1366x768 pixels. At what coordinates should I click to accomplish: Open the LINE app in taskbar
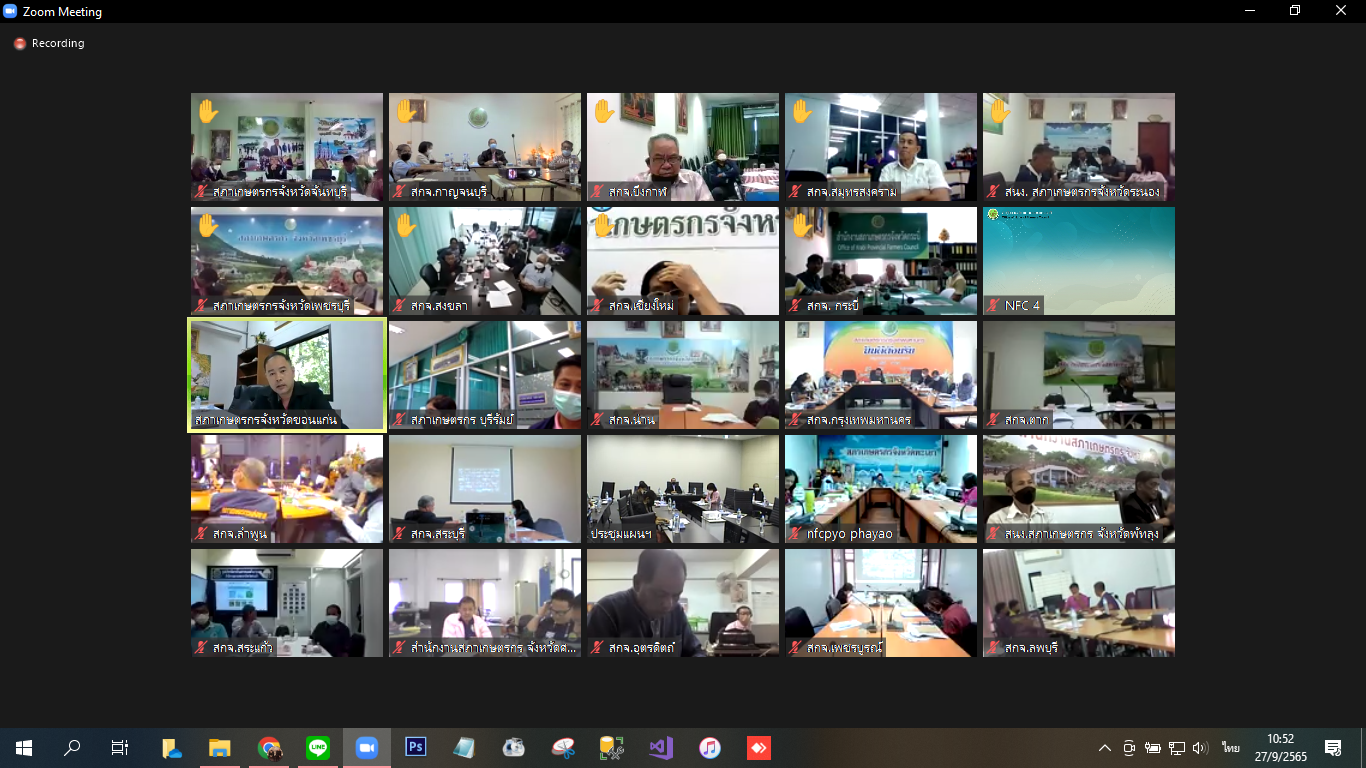(x=318, y=747)
